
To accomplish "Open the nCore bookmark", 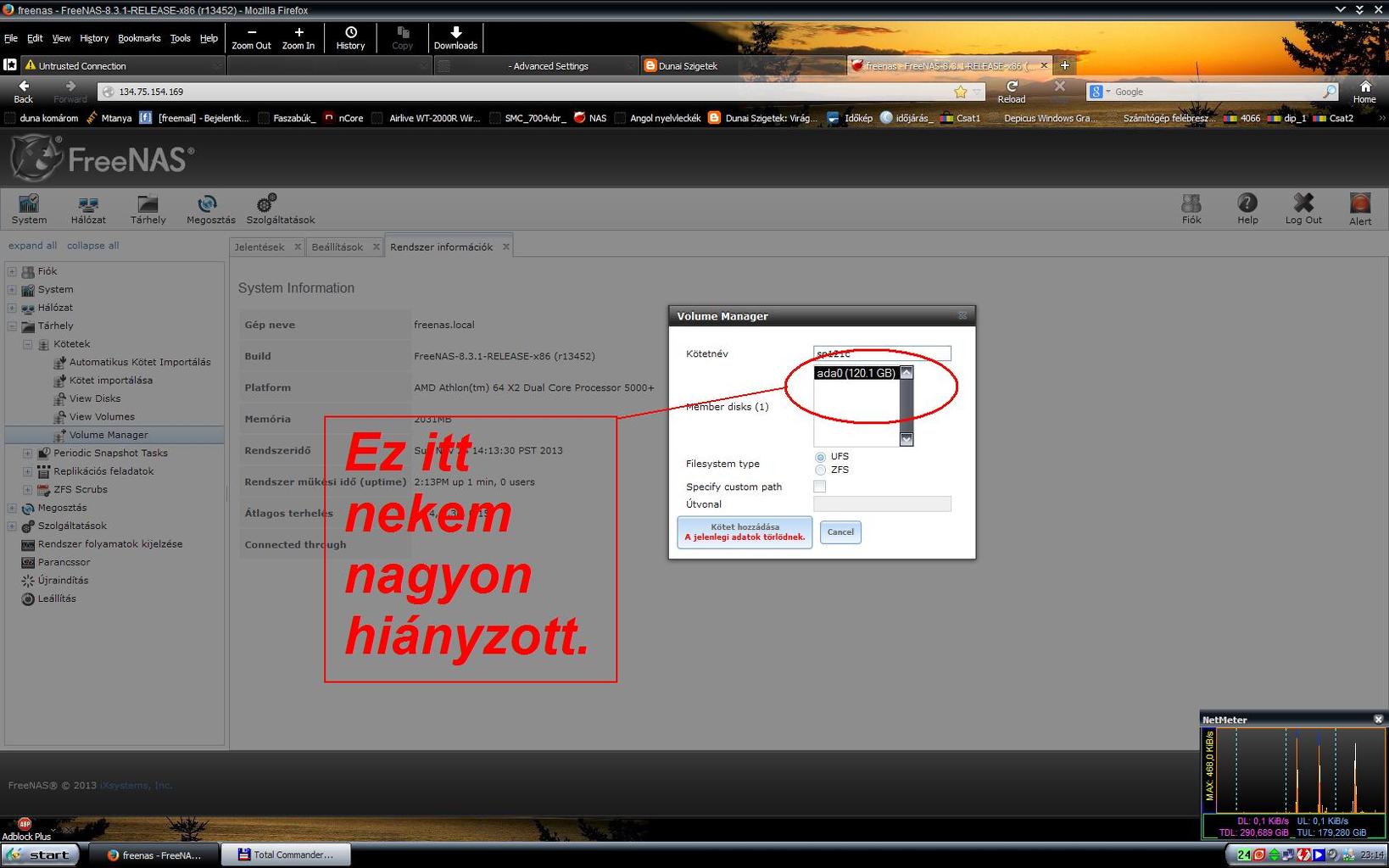I will [x=343, y=118].
